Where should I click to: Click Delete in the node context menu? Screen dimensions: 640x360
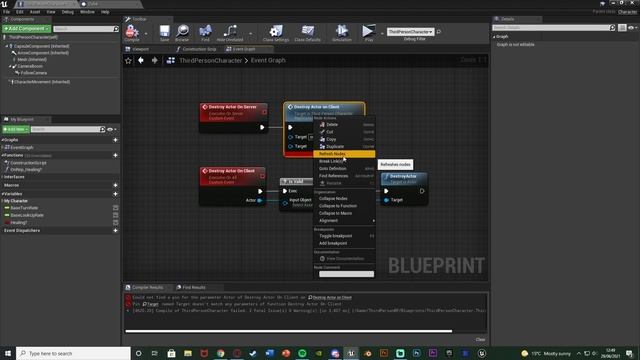(x=344, y=124)
